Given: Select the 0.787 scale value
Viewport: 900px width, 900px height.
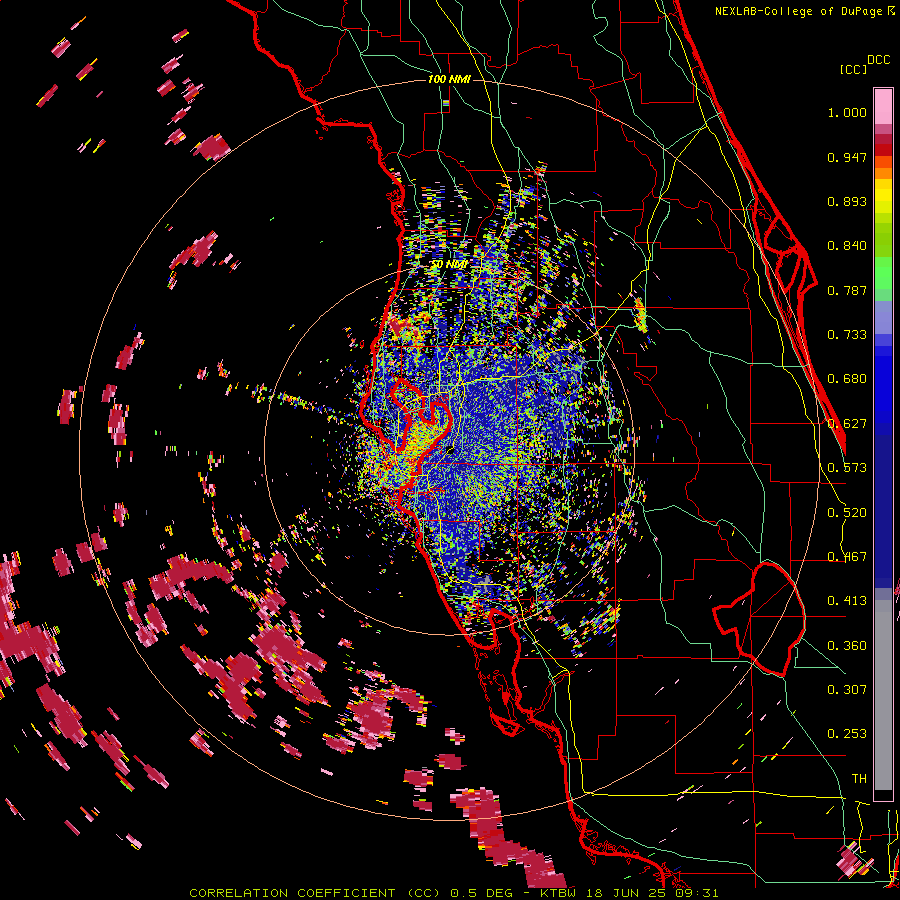Looking at the screenshot, I should pyautogui.click(x=847, y=290).
